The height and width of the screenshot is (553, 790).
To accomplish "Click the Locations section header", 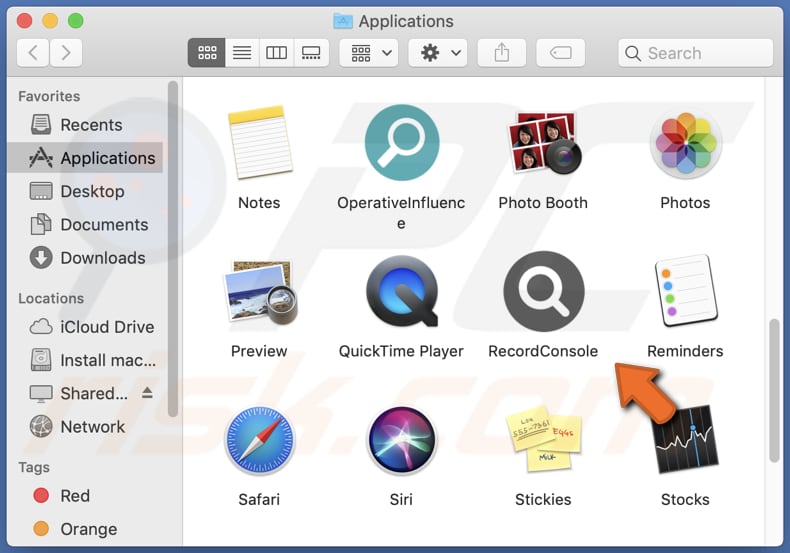I will click(x=51, y=298).
